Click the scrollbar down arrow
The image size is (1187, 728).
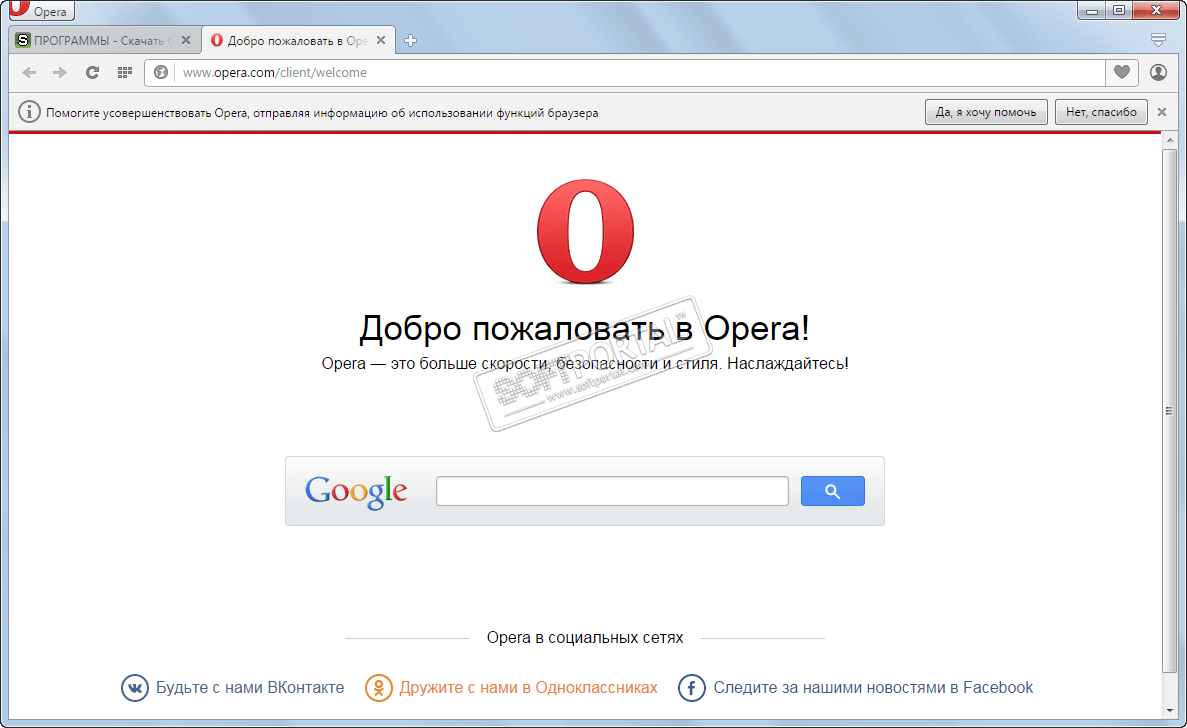point(1170,711)
